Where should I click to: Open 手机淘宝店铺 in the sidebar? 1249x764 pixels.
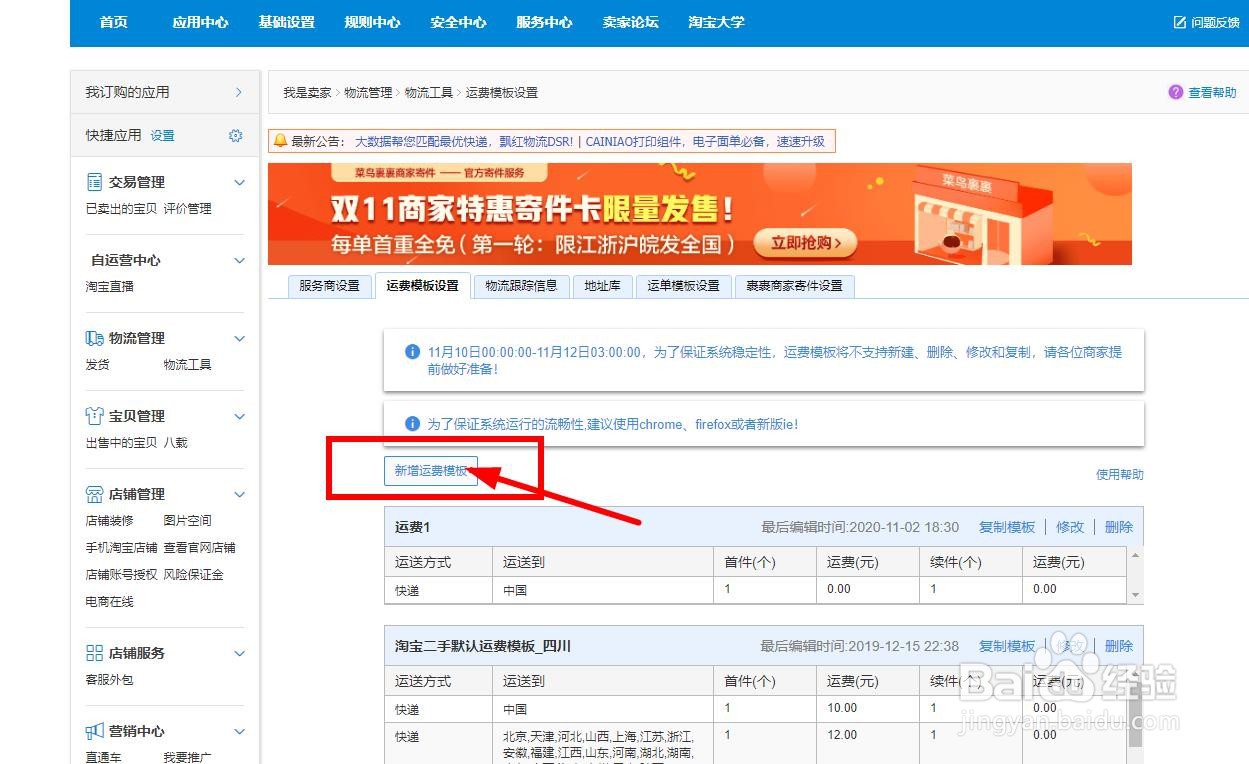(121, 548)
